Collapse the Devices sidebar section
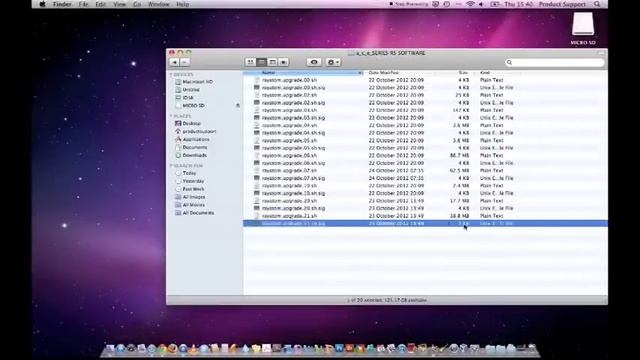 point(171,75)
